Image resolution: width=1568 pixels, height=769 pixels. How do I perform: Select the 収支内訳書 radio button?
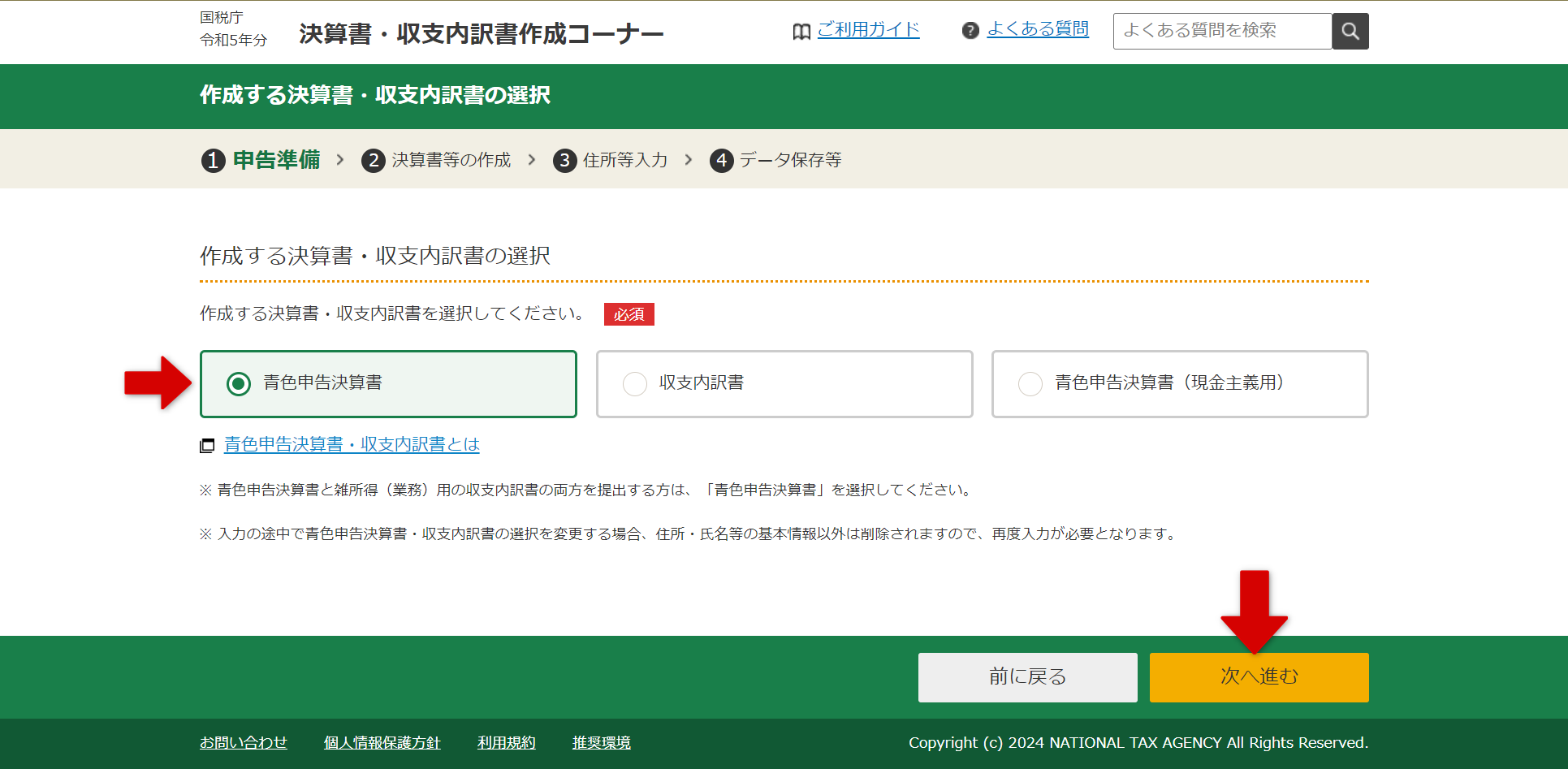pos(635,383)
